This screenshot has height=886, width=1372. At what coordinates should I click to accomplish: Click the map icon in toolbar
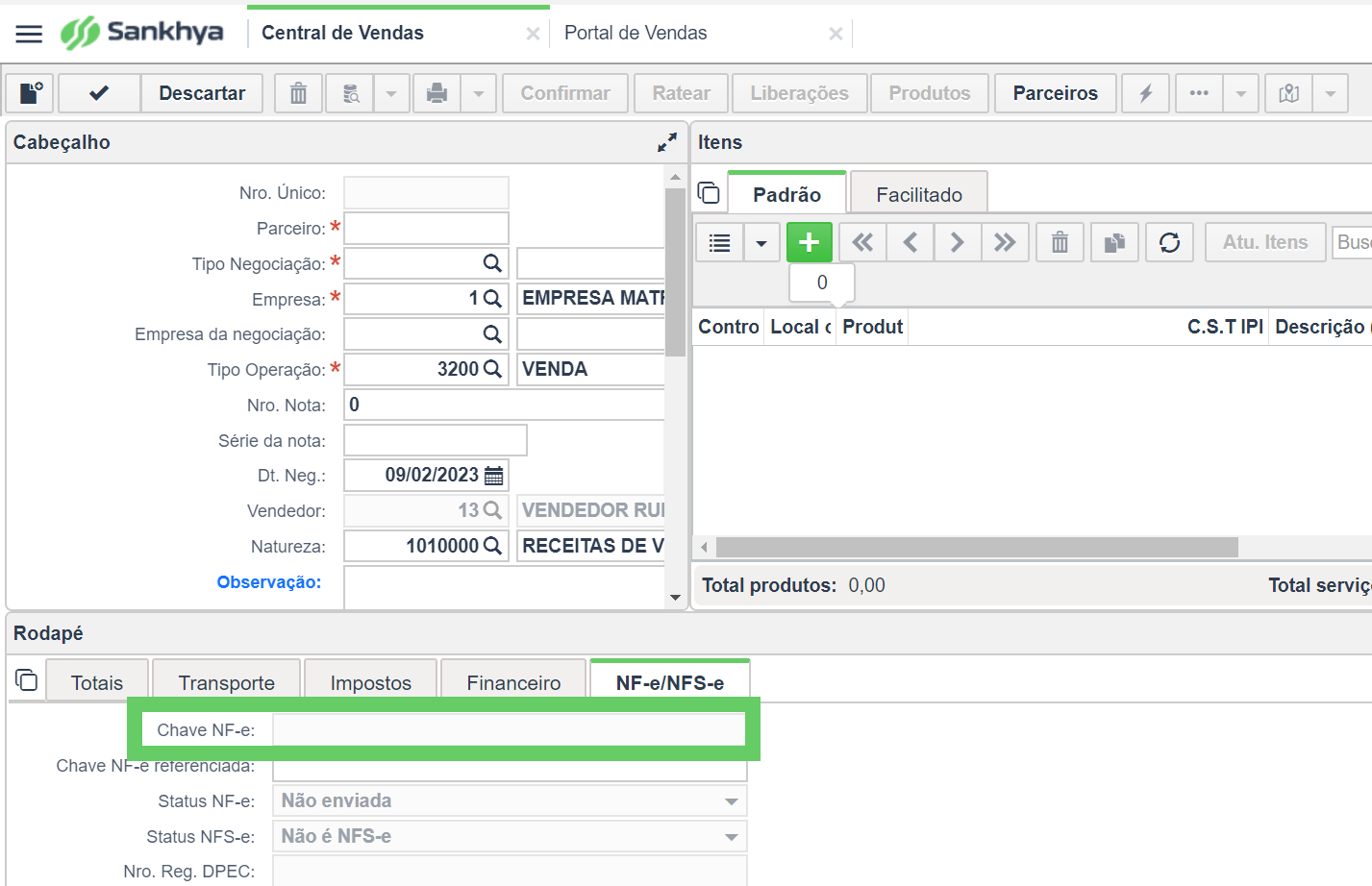click(x=1289, y=93)
